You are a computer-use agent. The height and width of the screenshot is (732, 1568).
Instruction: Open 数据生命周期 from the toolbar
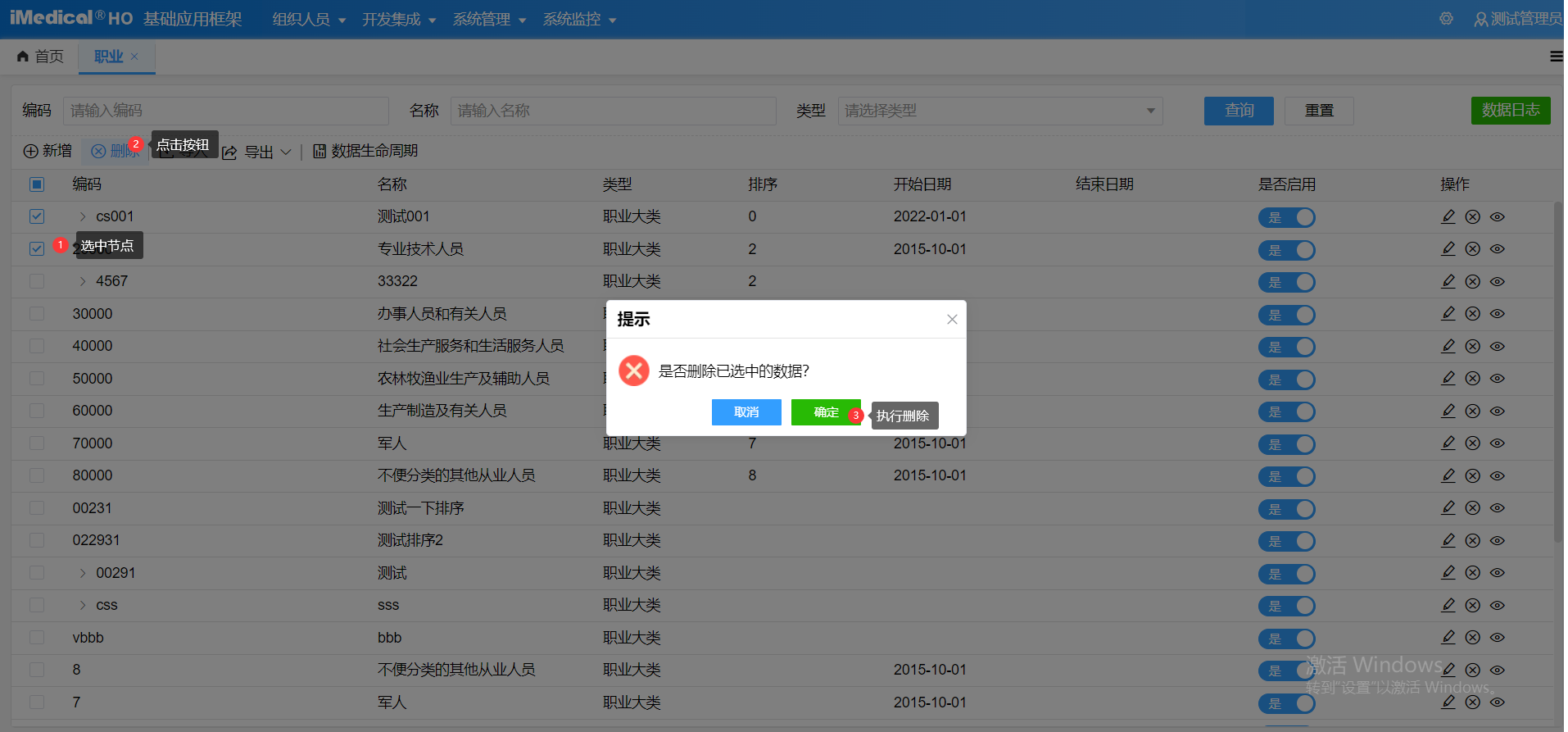point(365,152)
